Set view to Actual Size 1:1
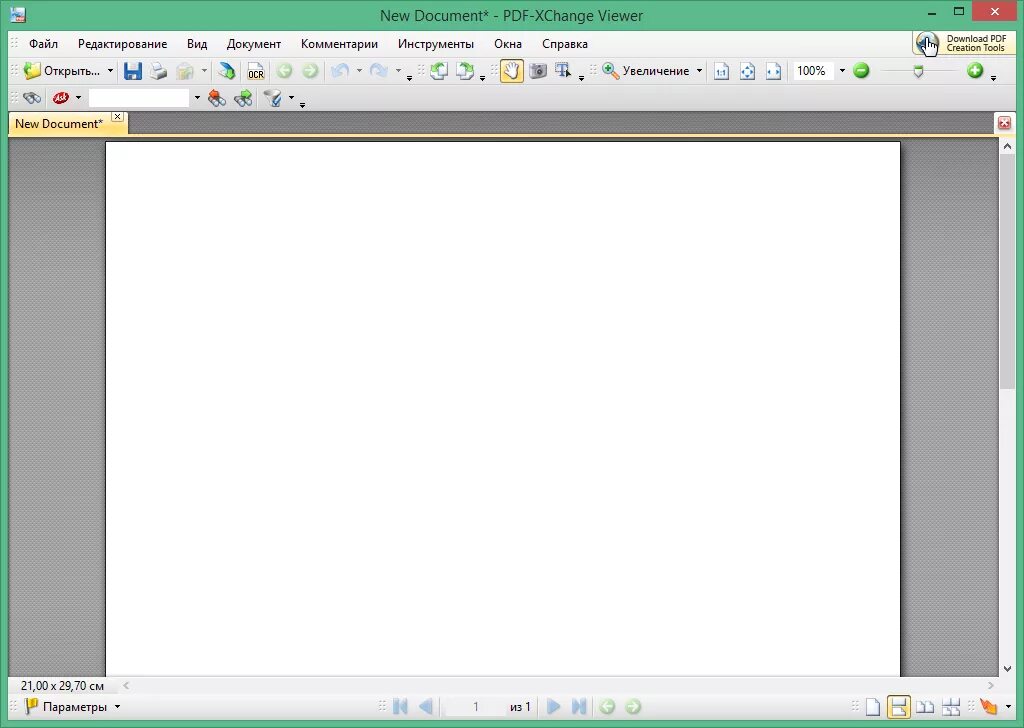This screenshot has width=1024, height=728. pos(722,71)
